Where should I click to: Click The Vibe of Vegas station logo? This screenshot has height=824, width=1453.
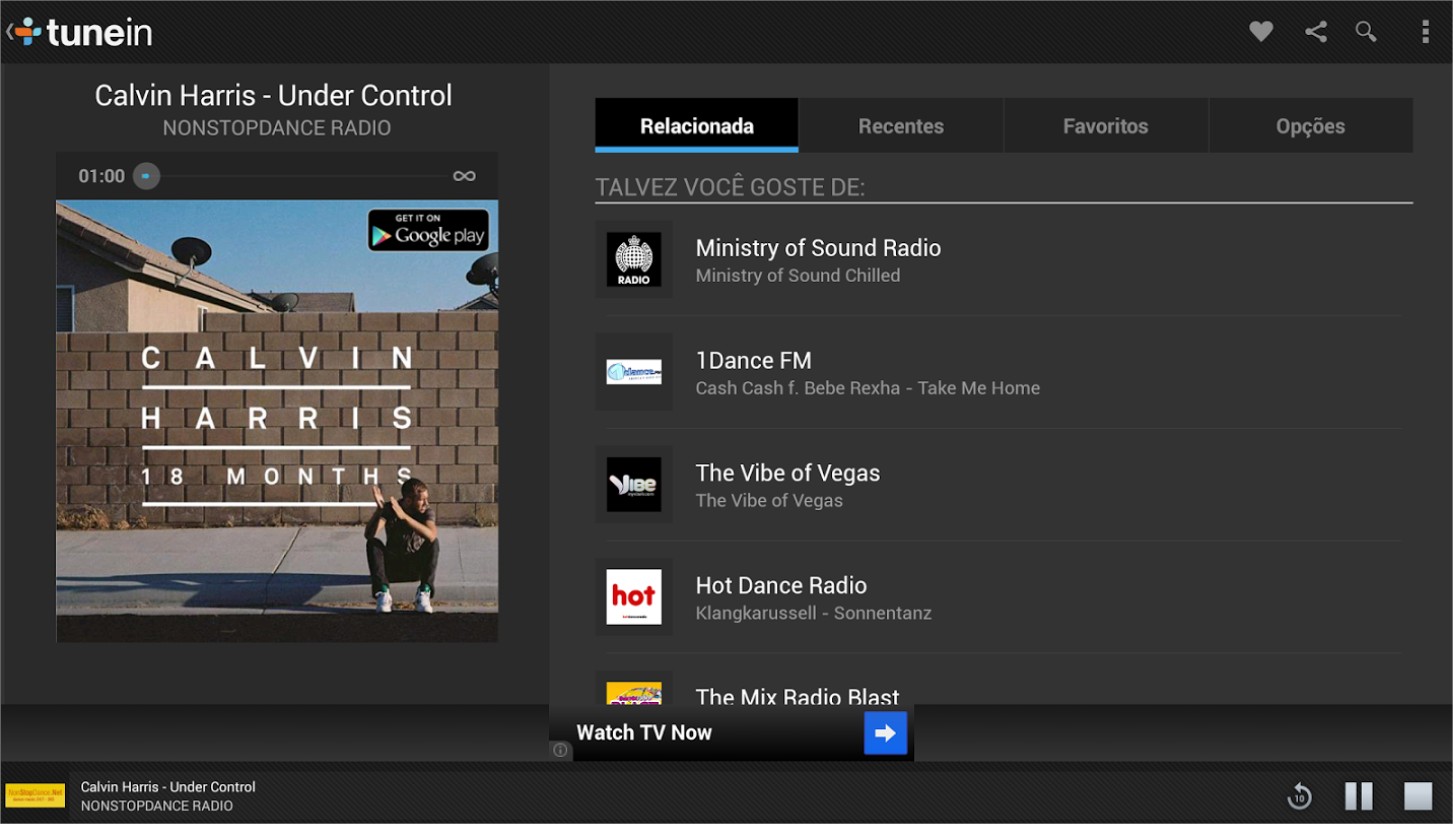(x=634, y=485)
